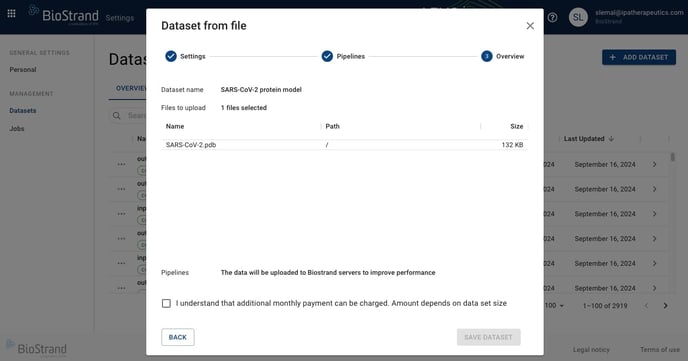Go to the Settings step checkmark
Screen dimensions: 688x361
tap(171, 56)
